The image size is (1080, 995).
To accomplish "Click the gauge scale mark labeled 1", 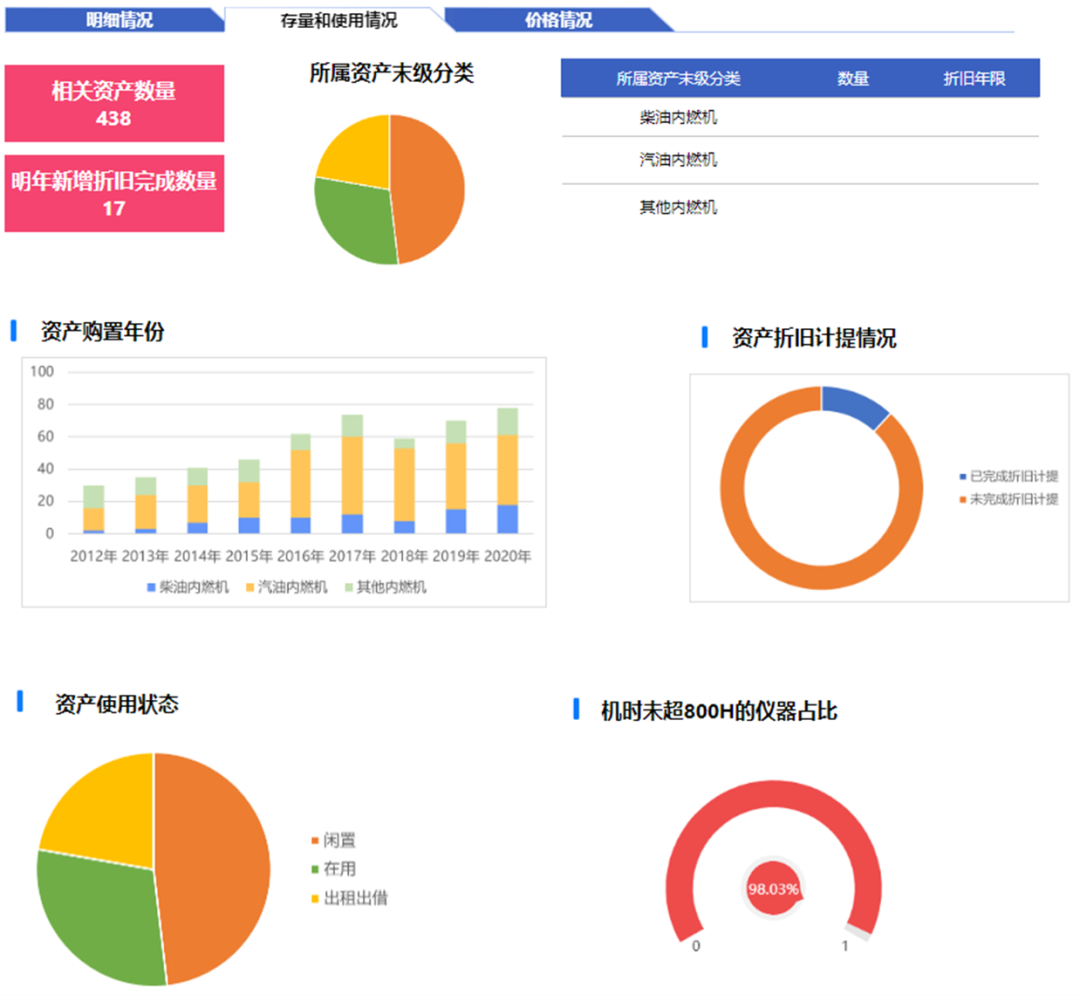I will 847,942.
